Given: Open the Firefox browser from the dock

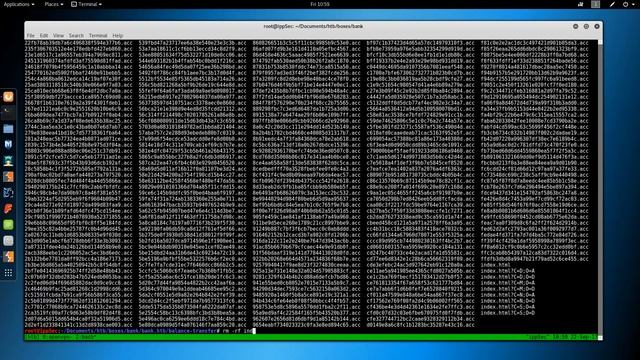Looking at the screenshot, I should point(8,97).
